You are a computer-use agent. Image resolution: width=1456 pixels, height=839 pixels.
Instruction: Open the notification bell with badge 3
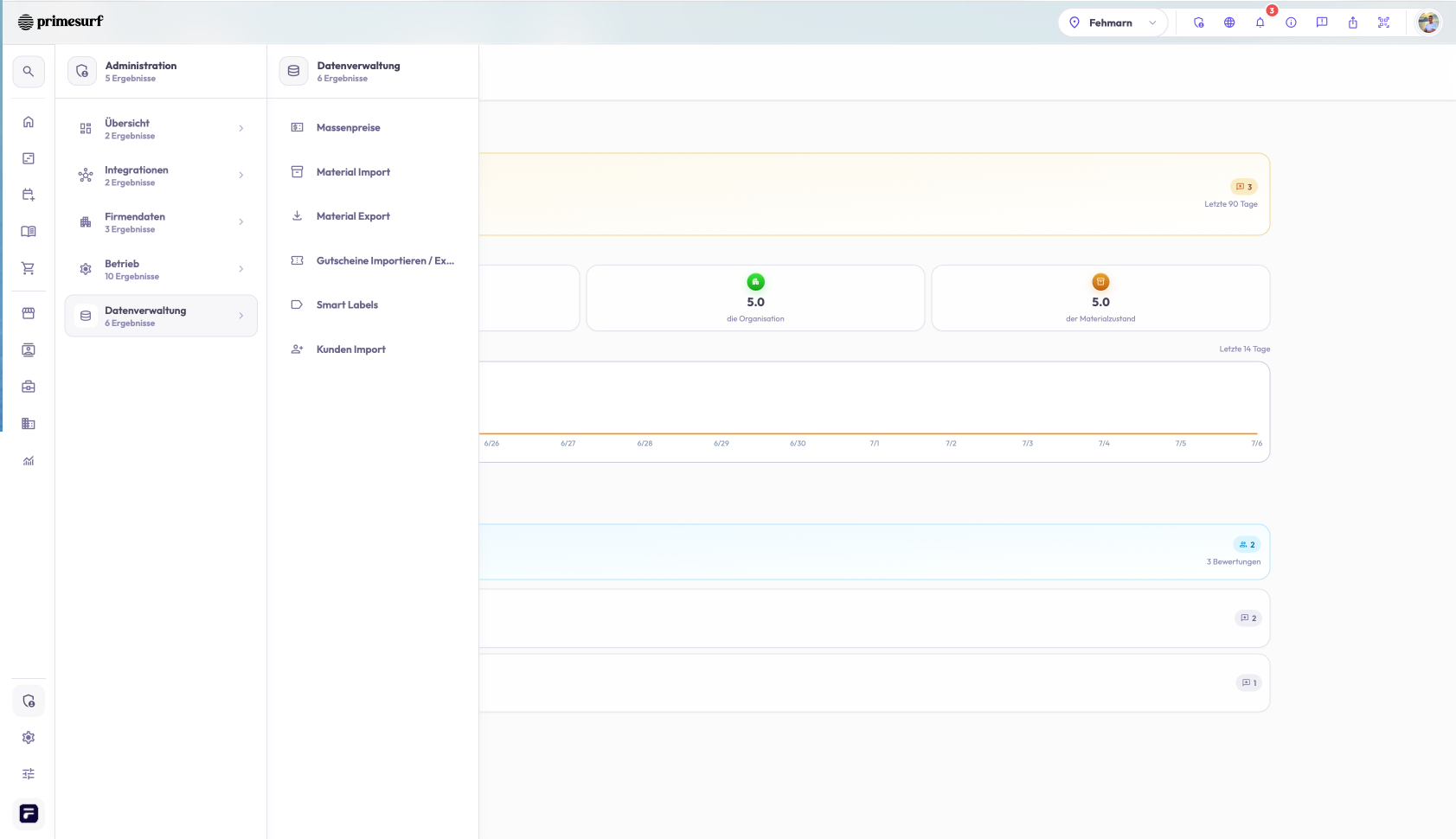(x=1260, y=22)
